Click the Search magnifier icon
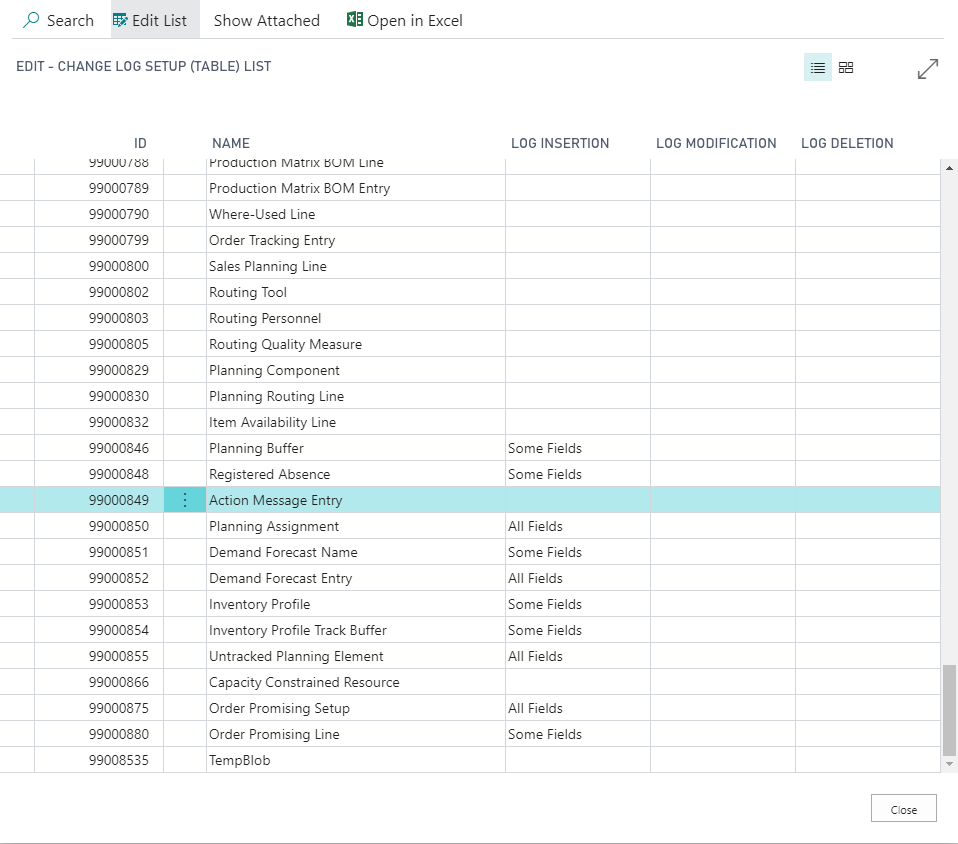The width and height of the screenshot is (958, 844). (31, 20)
